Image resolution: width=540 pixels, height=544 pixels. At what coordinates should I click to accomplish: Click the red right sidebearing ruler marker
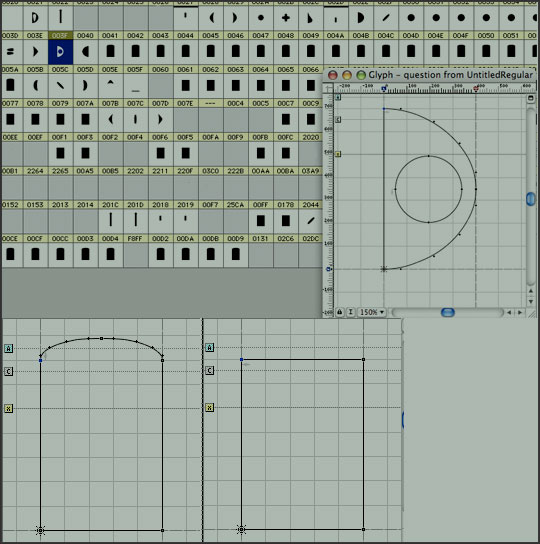[476, 89]
